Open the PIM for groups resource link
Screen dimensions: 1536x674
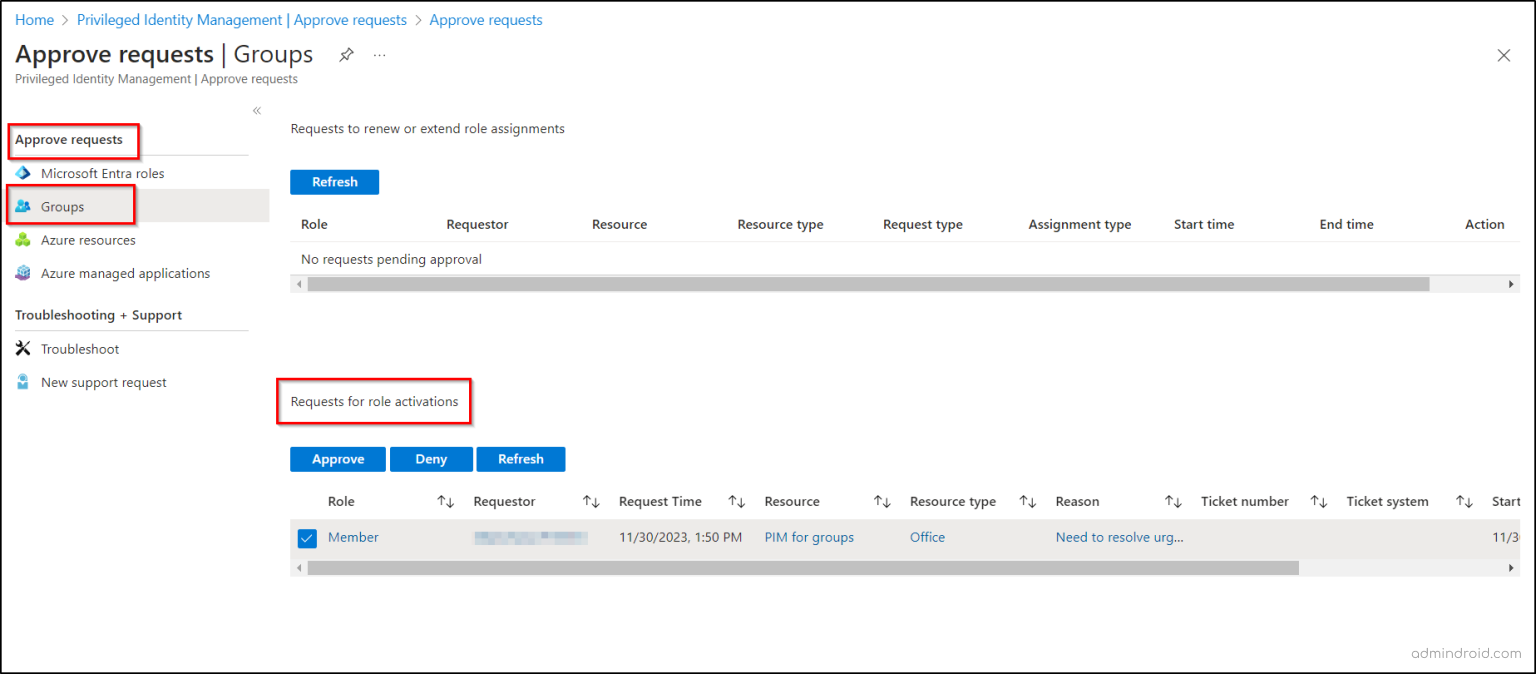pyautogui.click(x=809, y=537)
